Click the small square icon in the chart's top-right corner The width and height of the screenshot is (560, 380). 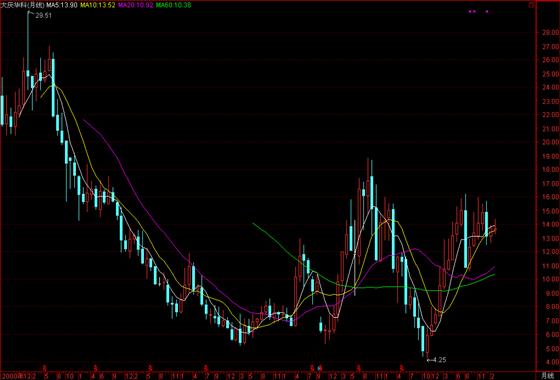click(532, 5)
